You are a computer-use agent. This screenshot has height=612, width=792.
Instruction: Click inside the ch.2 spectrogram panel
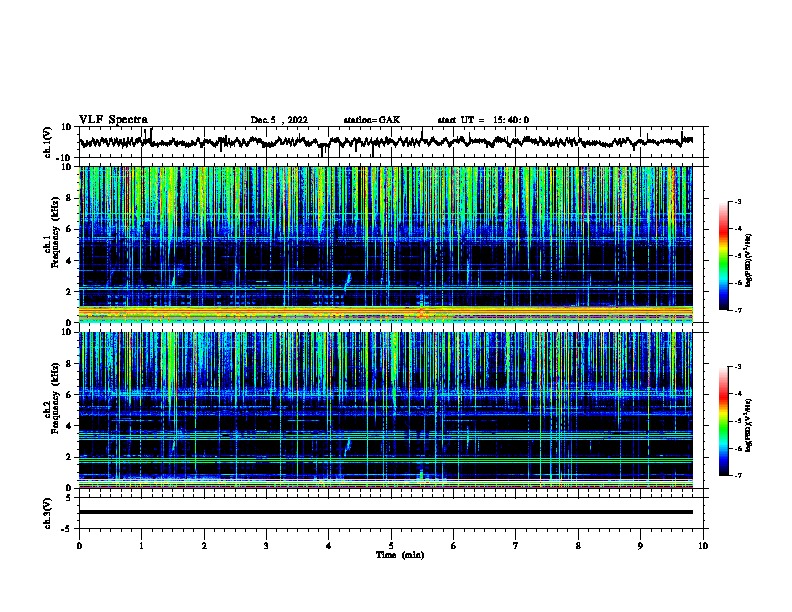(x=386, y=410)
